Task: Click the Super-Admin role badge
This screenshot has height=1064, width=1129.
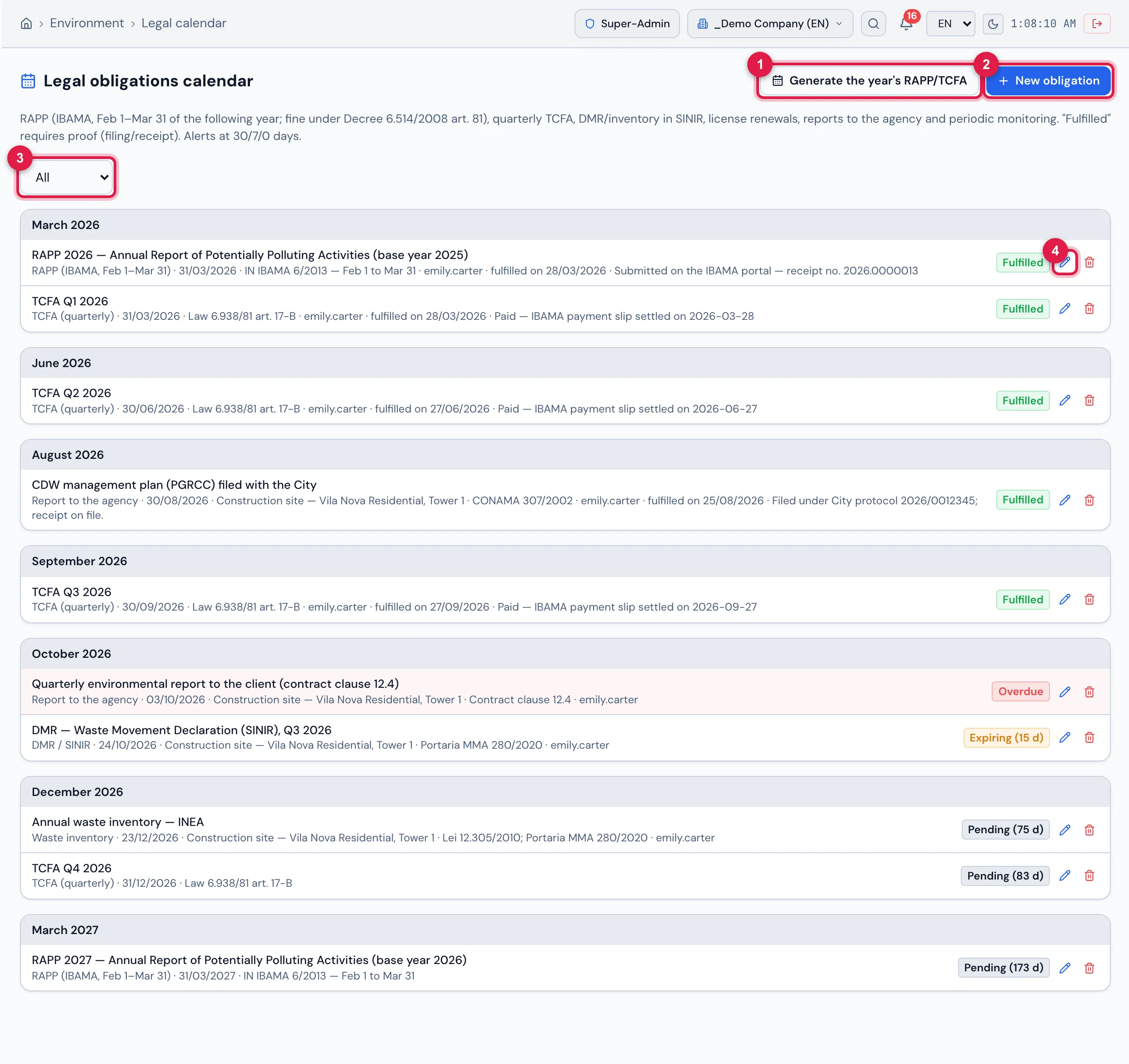Action: click(627, 23)
